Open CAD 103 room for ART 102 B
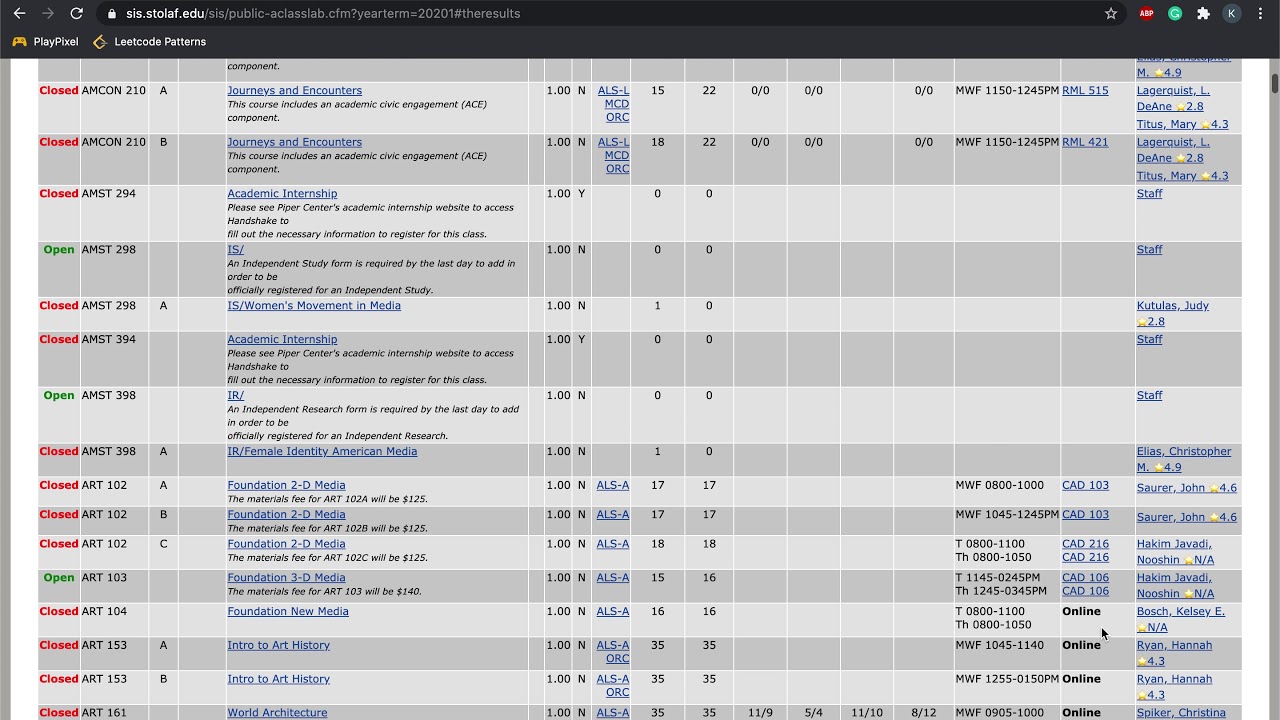The width and height of the screenshot is (1280, 720). (x=1085, y=515)
